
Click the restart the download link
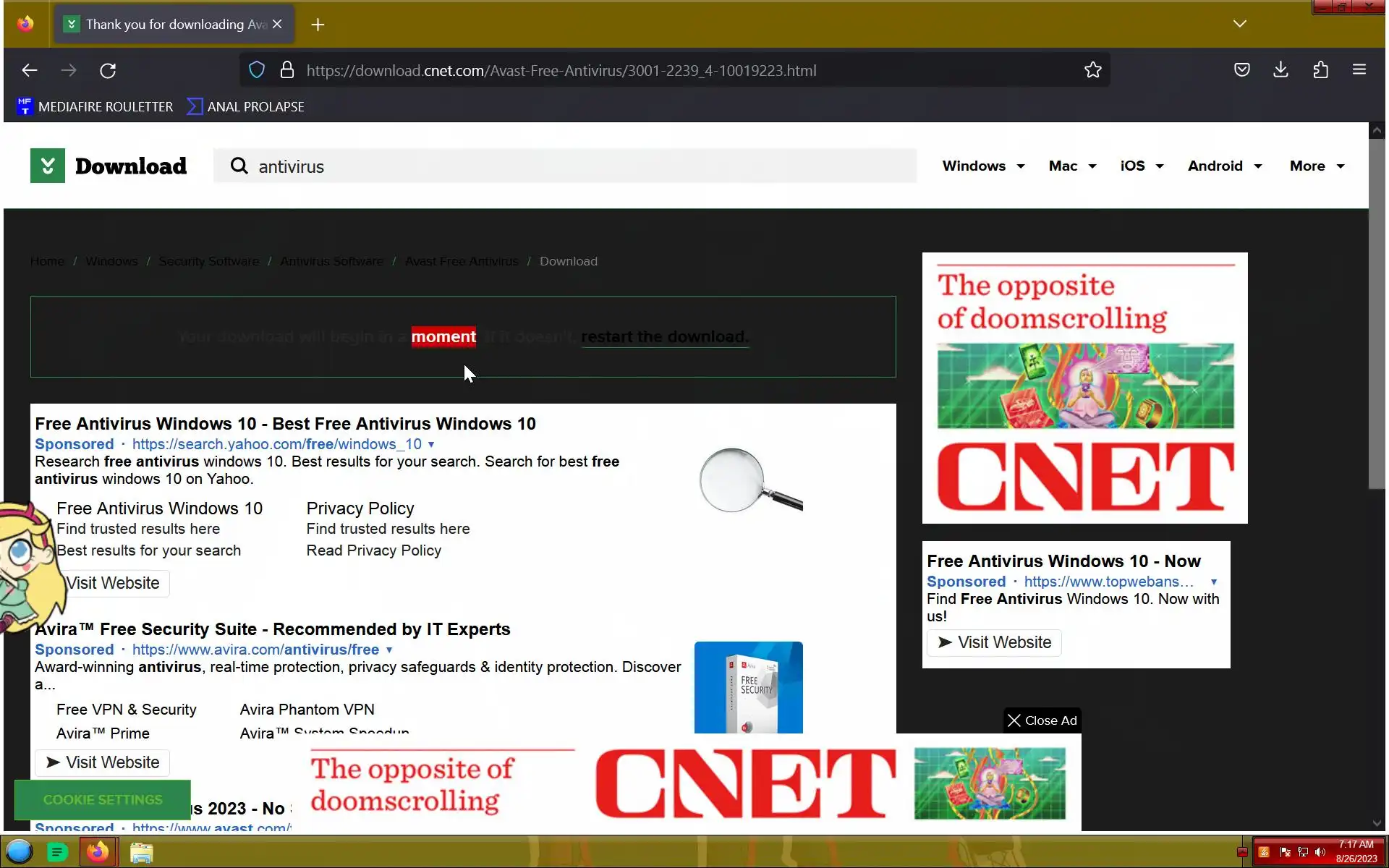pyautogui.click(x=664, y=337)
